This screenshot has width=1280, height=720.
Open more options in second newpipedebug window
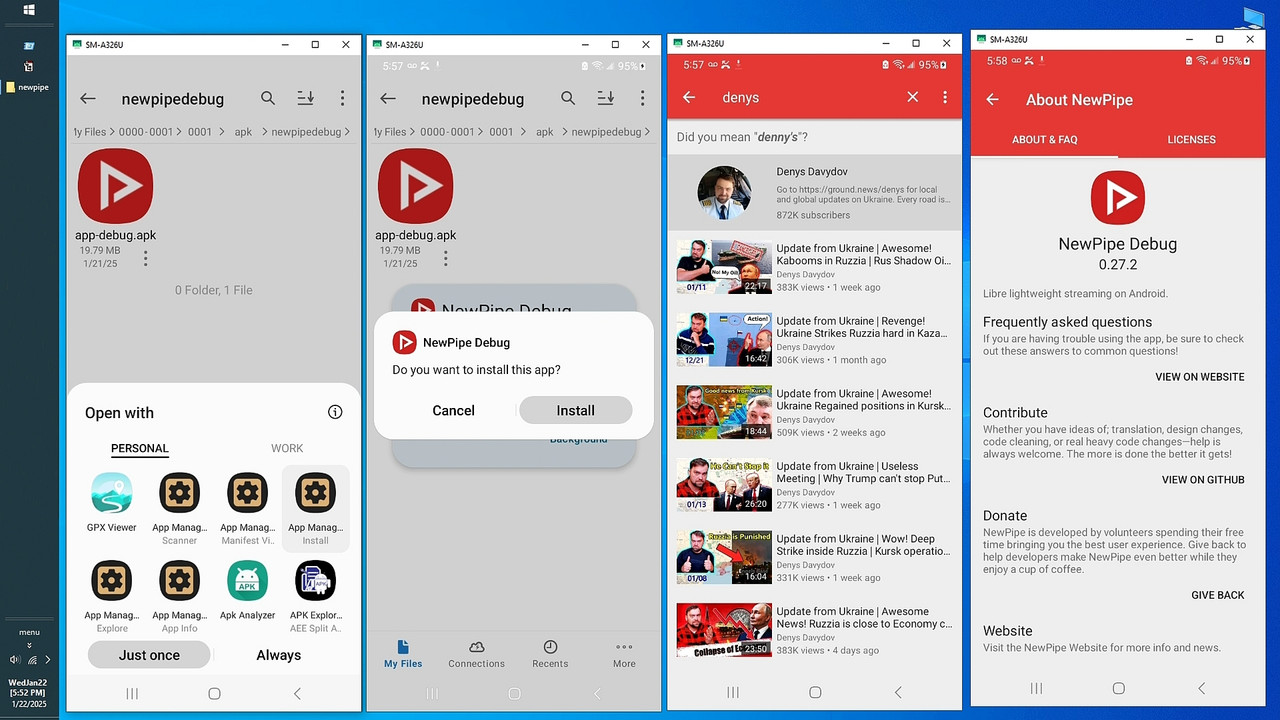(x=642, y=98)
